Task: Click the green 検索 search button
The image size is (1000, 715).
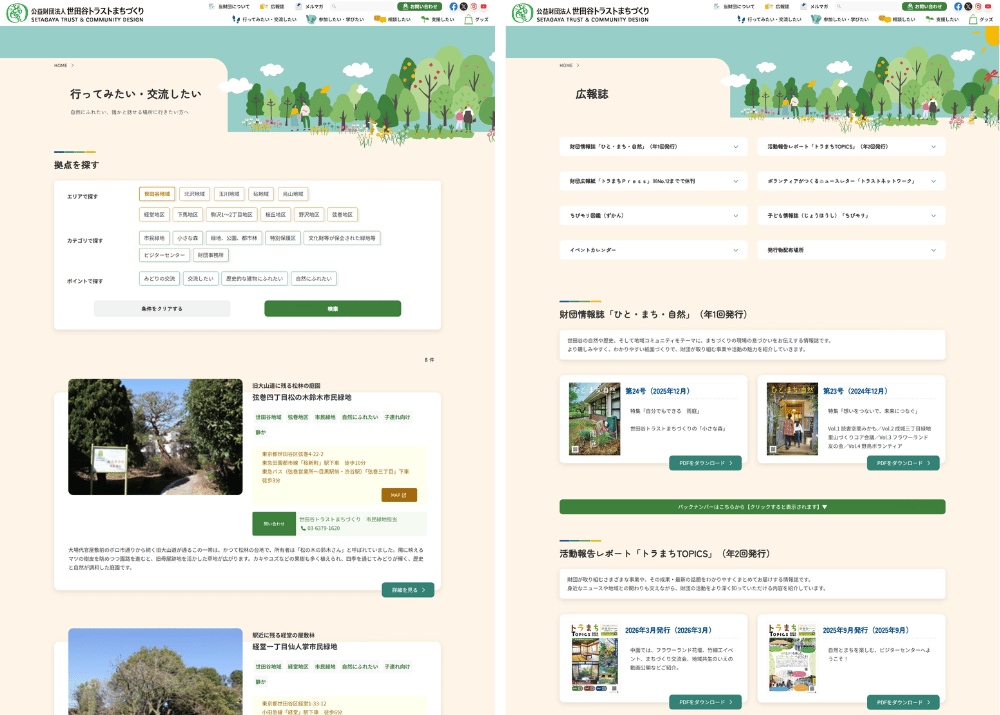Action: point(333,309)
